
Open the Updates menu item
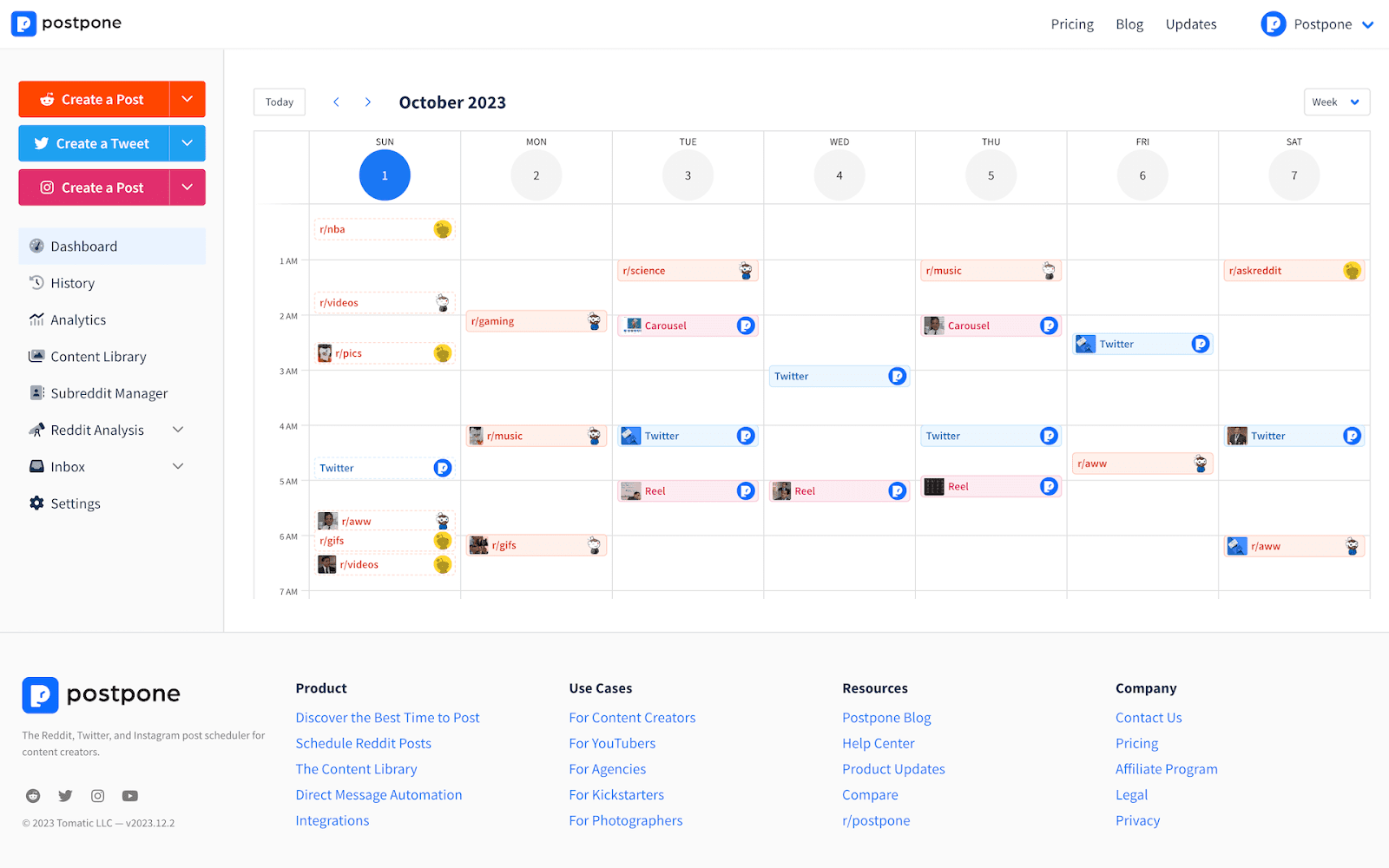coord(1190,23)
